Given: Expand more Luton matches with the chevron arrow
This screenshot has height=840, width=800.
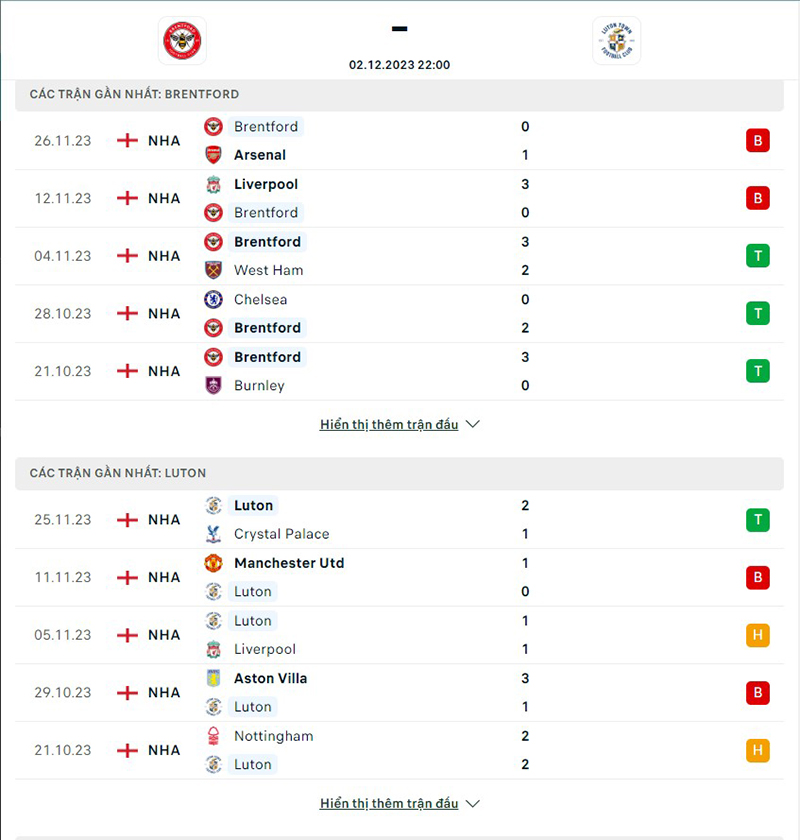Looking at the screenshot, I should 471,803.
